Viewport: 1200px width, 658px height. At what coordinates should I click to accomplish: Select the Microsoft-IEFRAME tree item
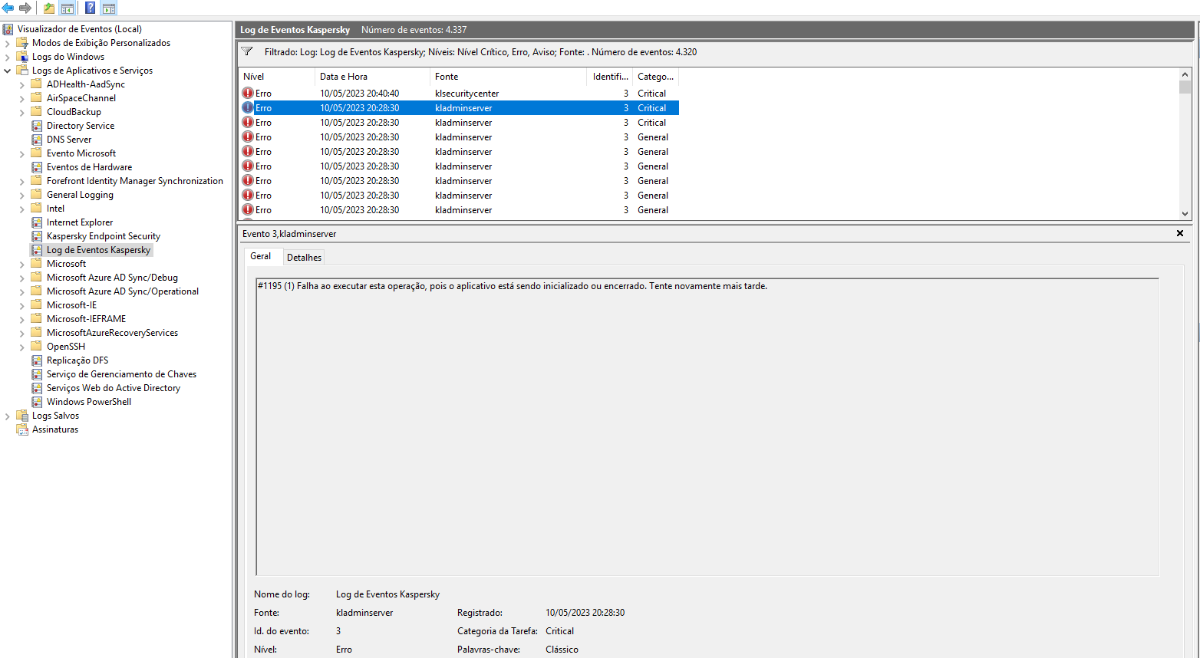click(x=86, y=319)
